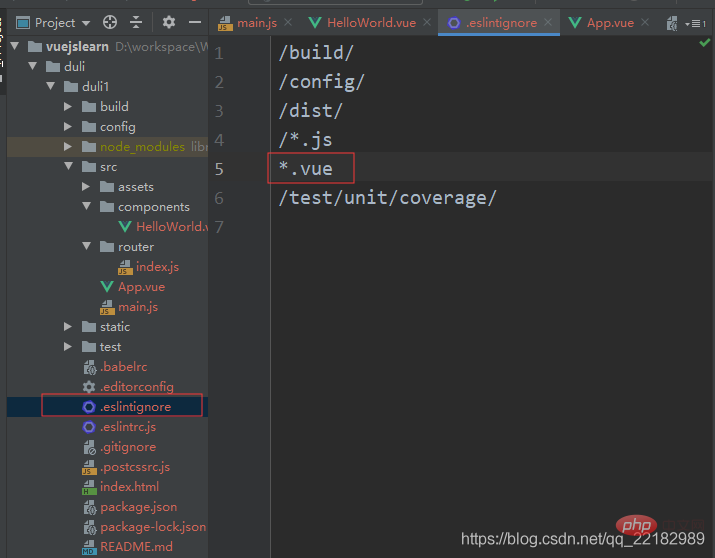The height and width of the screenshot is (558, 715).
Task: Place cursor on the *.vue line
Action: [306, 169]
